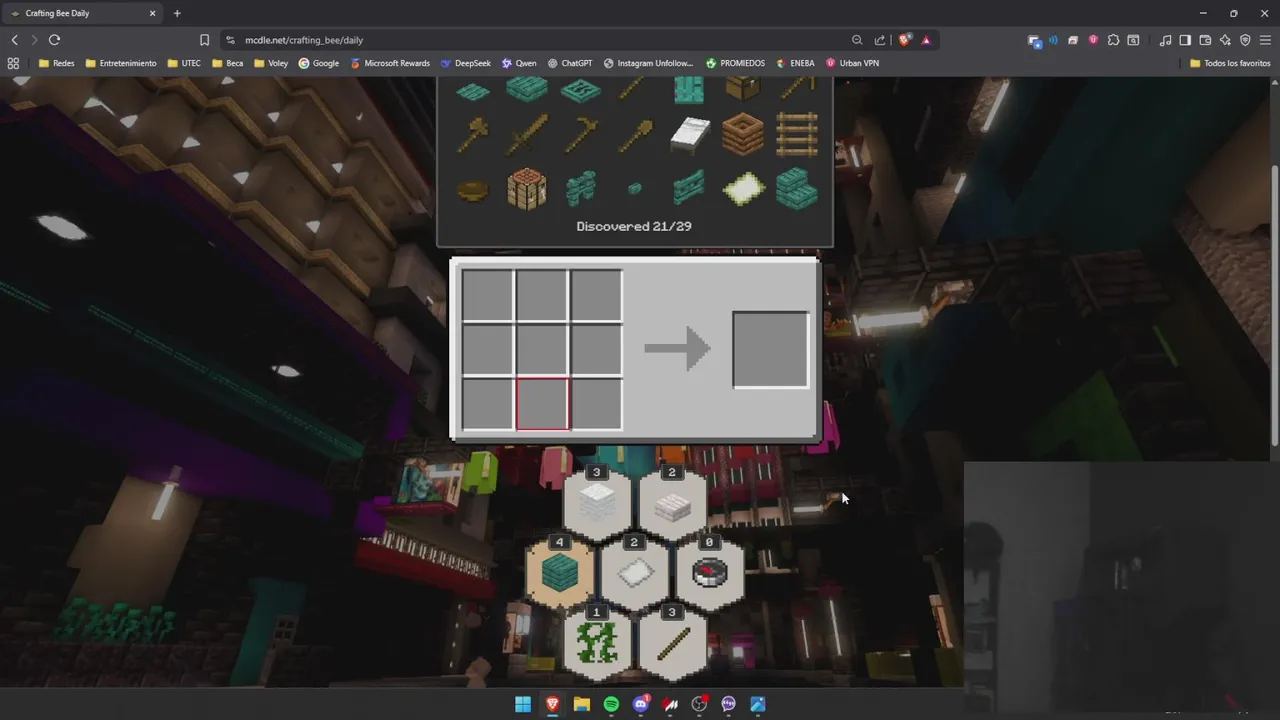Open Brave Wallet icon
The height and width of the screenshot is (720, 1280).
(x=1205, y=40)
